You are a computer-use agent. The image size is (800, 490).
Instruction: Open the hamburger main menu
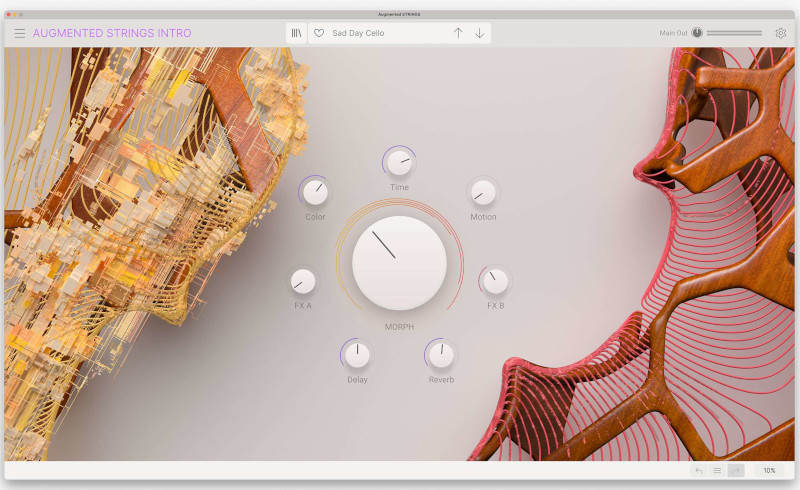coord(19,33)
